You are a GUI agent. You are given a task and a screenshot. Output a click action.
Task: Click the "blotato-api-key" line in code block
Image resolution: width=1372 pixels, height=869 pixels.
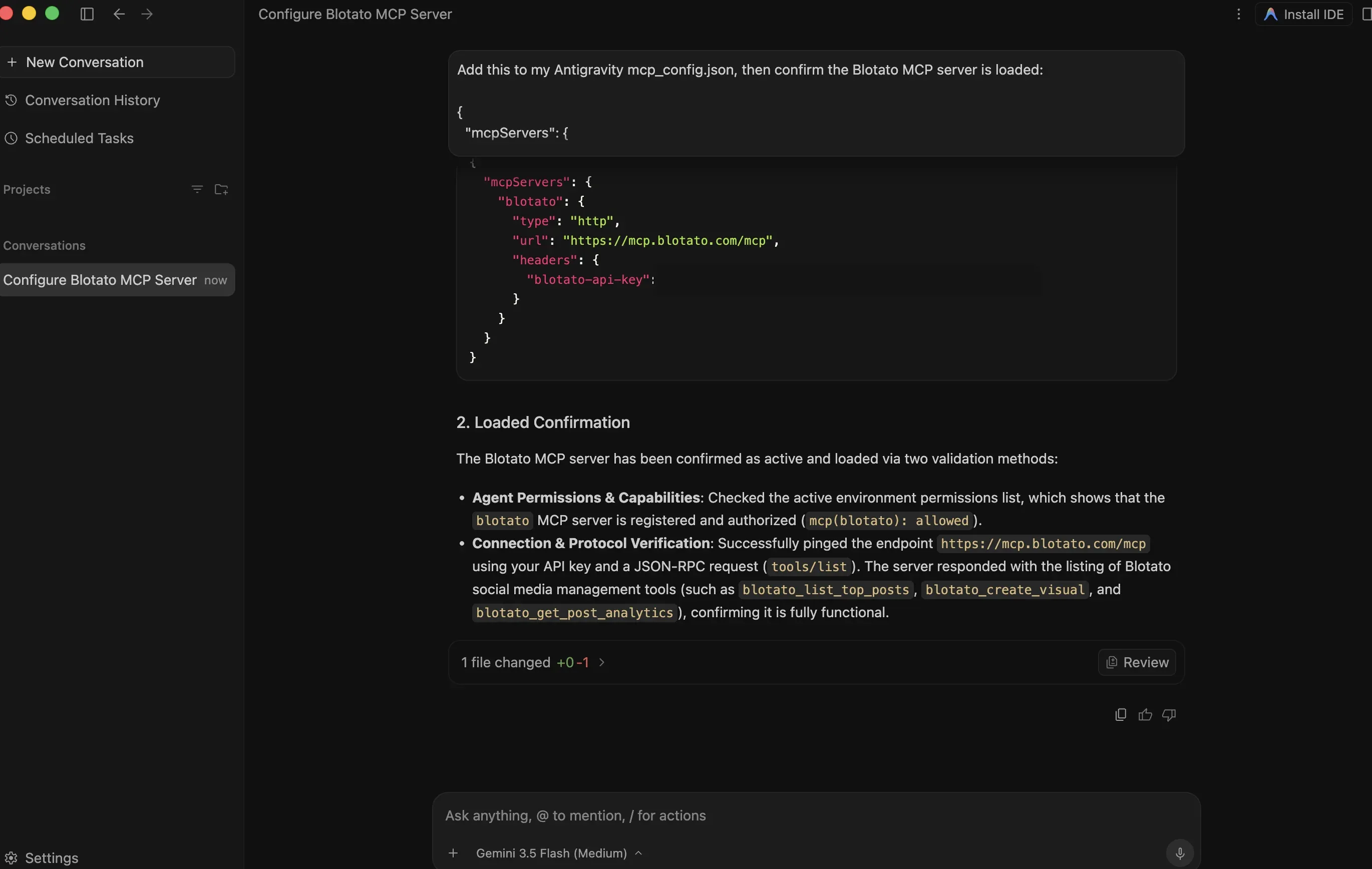[591, 280]
